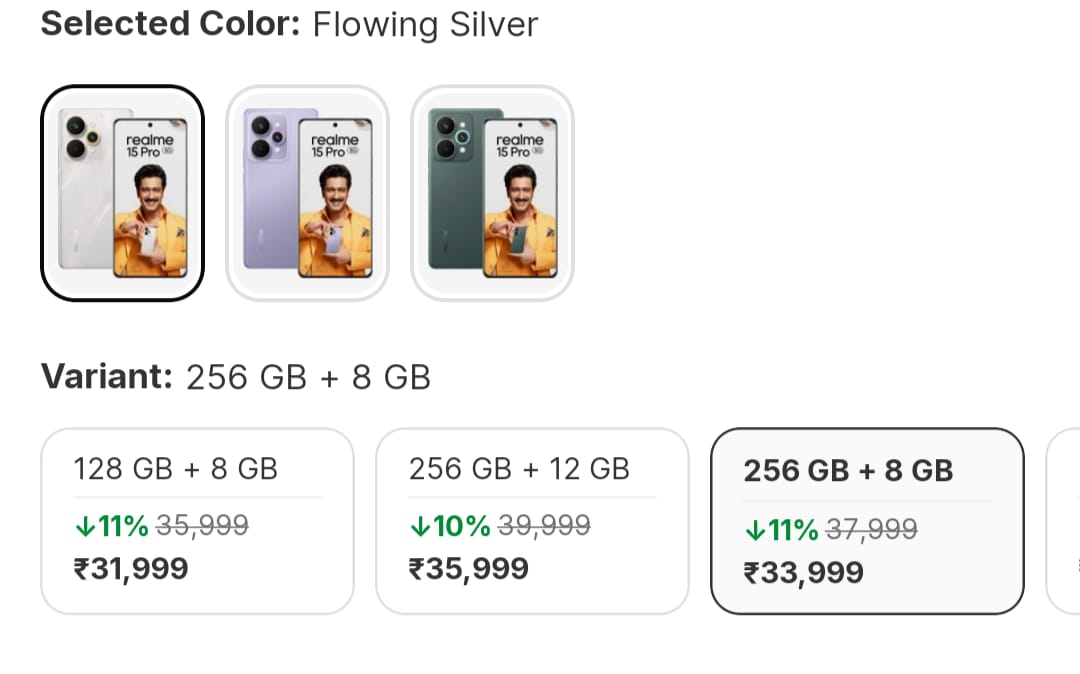The image size is (1080, 674).
Task: Click the "256 GB + 8 GB" text beside Variant
Action: point(308,377)
